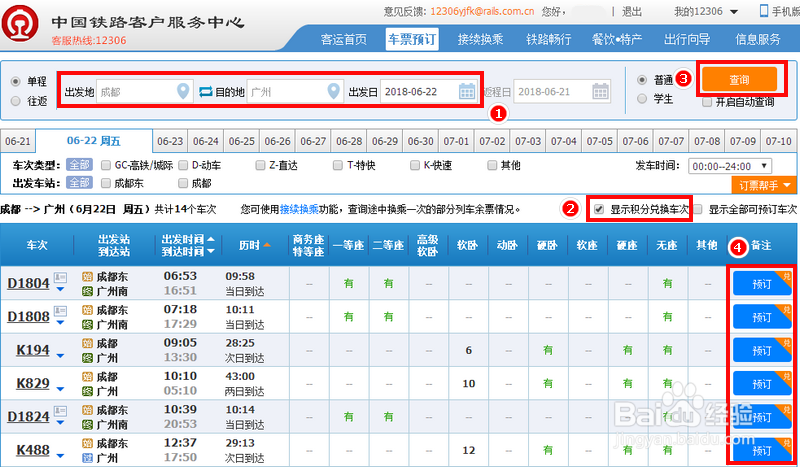Toggle the 显示积分兑换车次 checkbox
Image resolution: width=800 pixels, height=467 pixels.
599,209
